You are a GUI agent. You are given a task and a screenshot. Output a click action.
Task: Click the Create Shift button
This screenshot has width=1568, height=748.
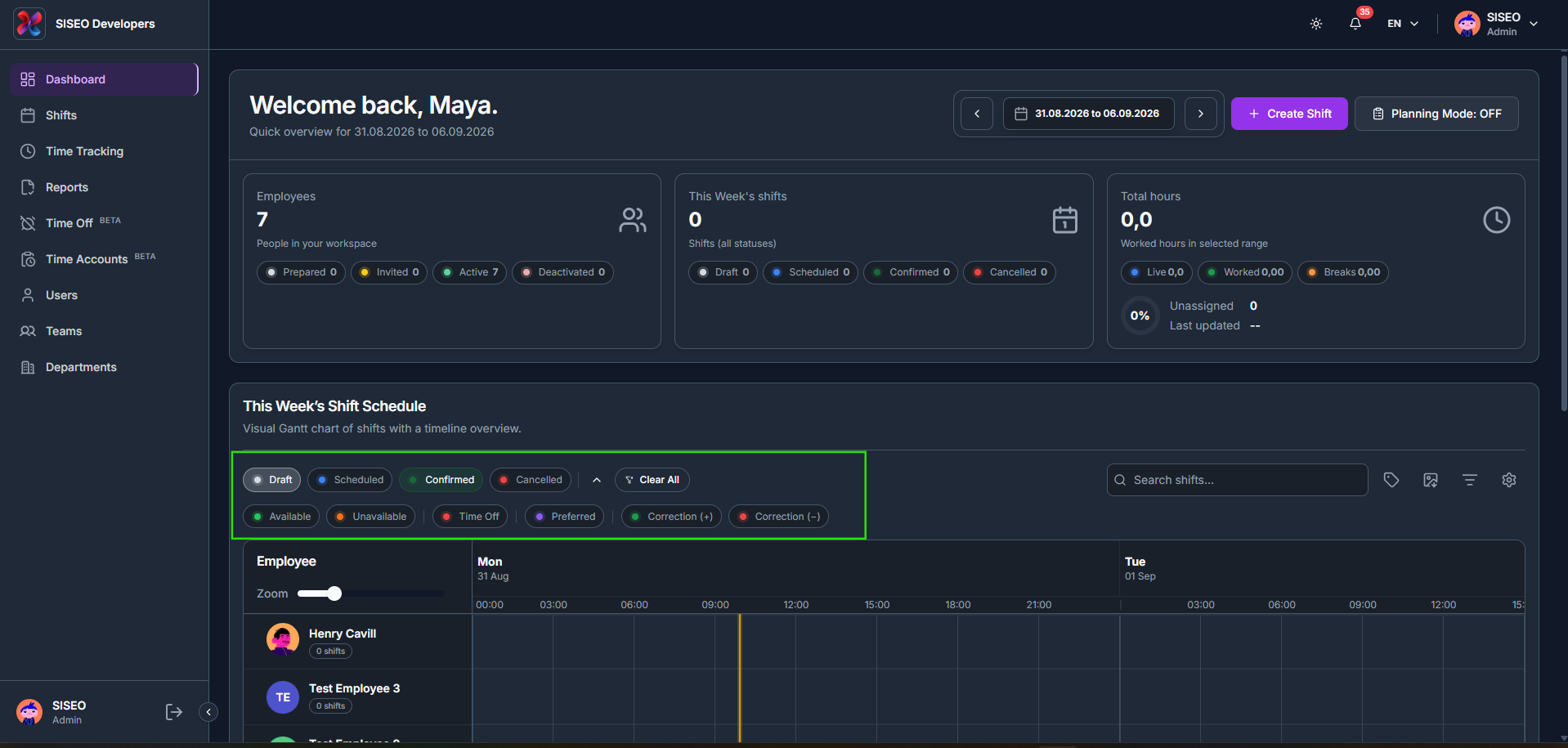click(x=1289, y=114)
